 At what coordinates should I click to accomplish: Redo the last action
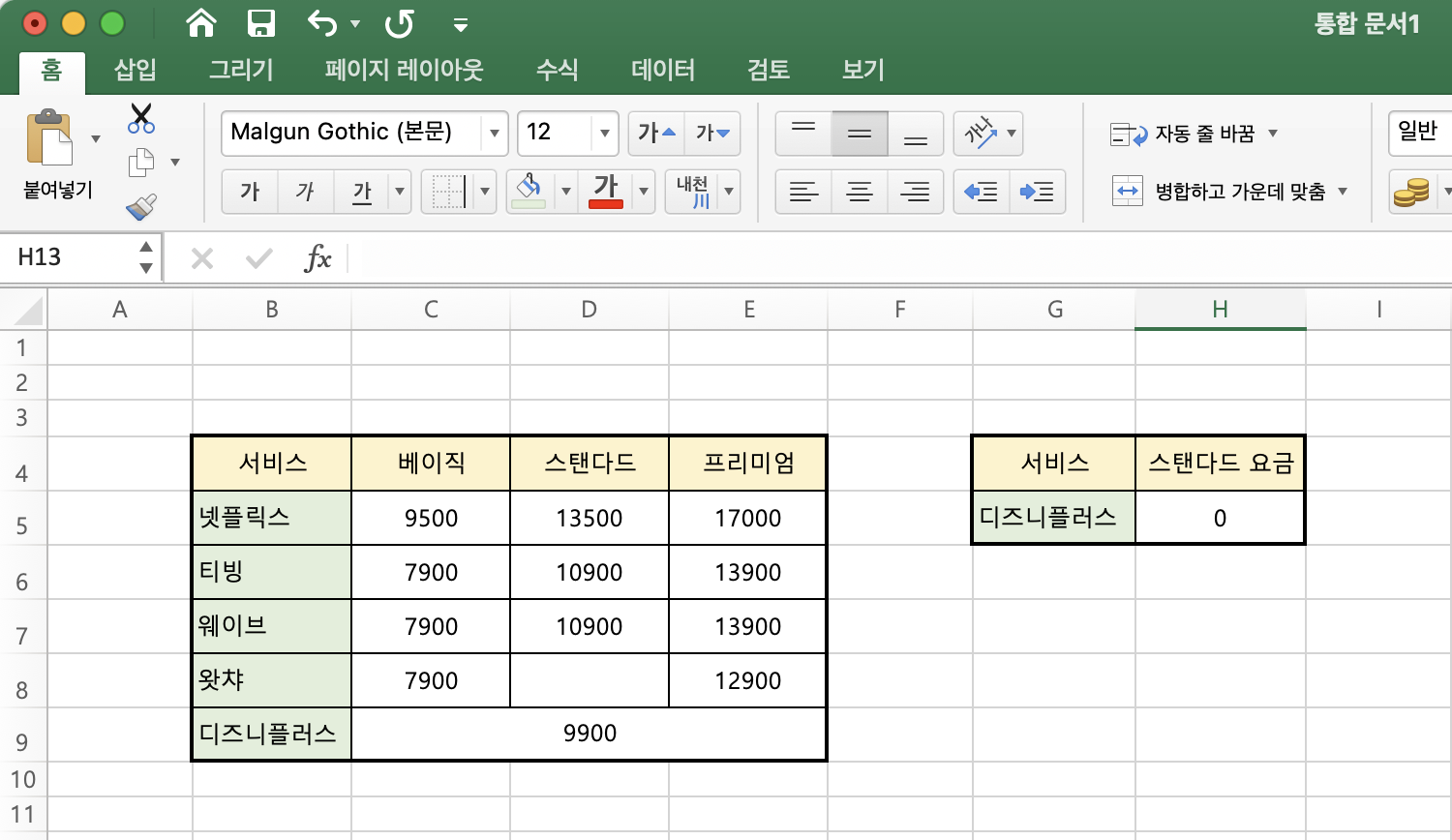[x=399, y=23]
